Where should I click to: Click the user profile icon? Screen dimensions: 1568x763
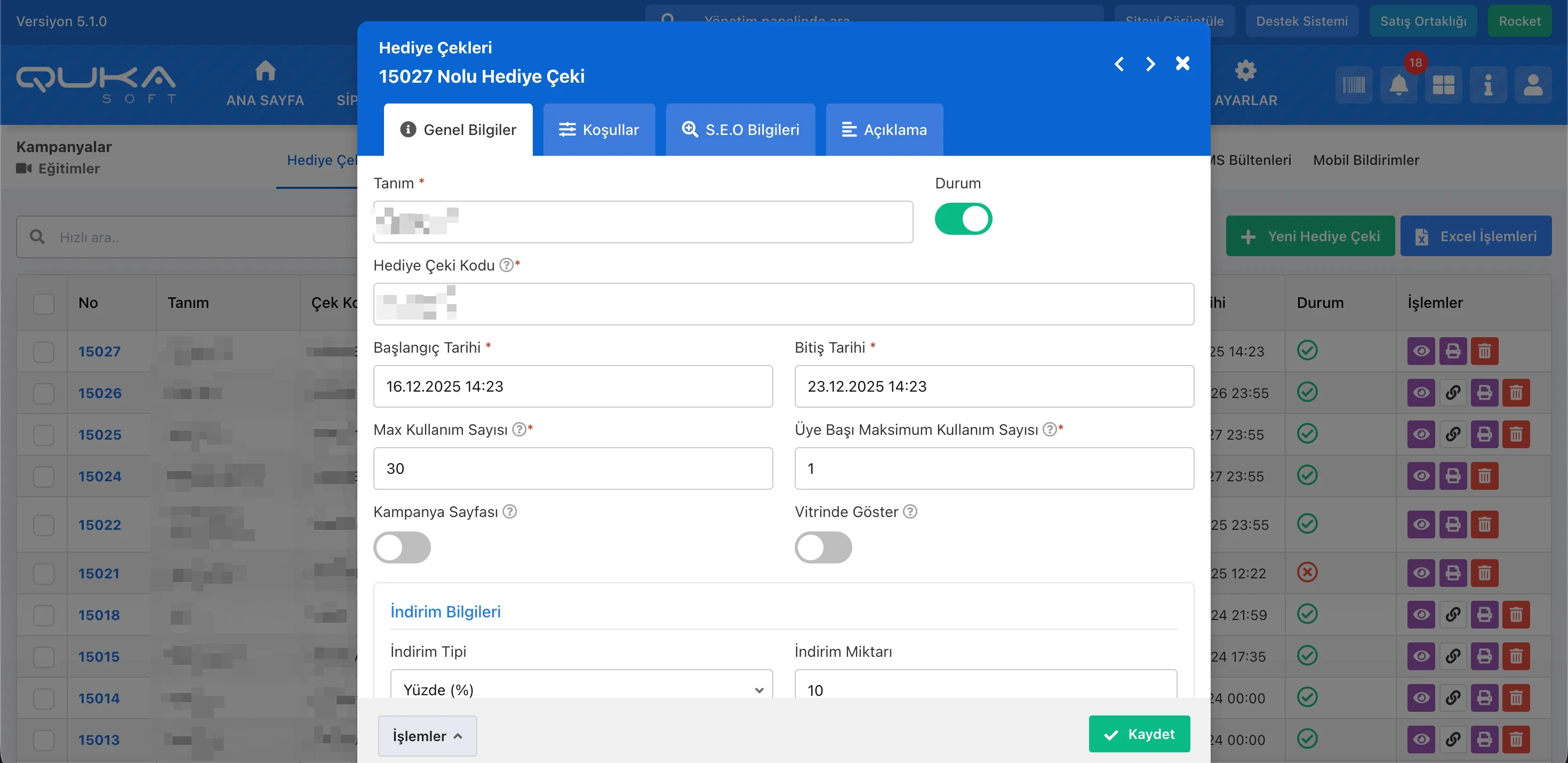1532,85
